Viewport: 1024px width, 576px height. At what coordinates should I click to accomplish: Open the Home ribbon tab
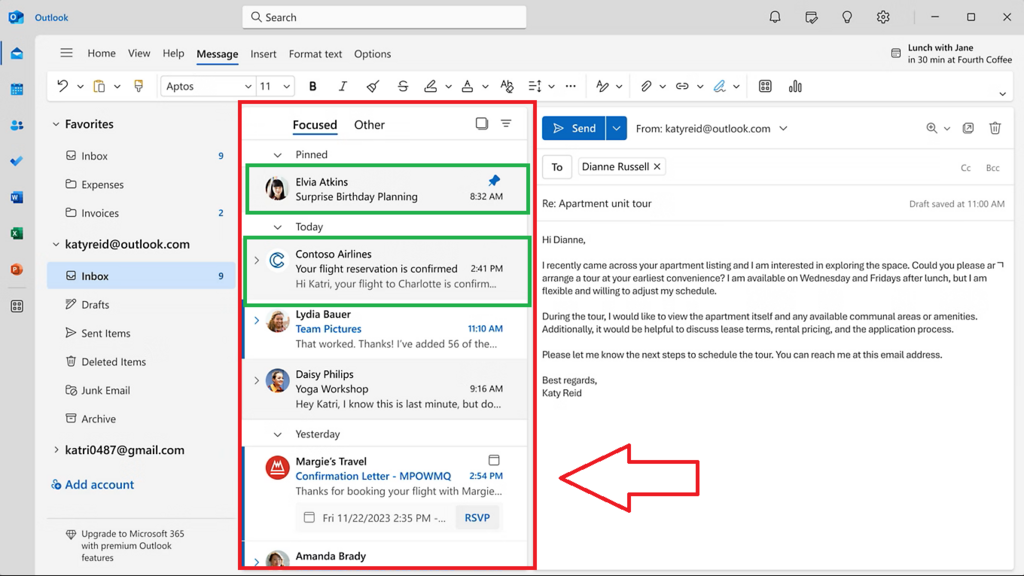tap(101, 54)
